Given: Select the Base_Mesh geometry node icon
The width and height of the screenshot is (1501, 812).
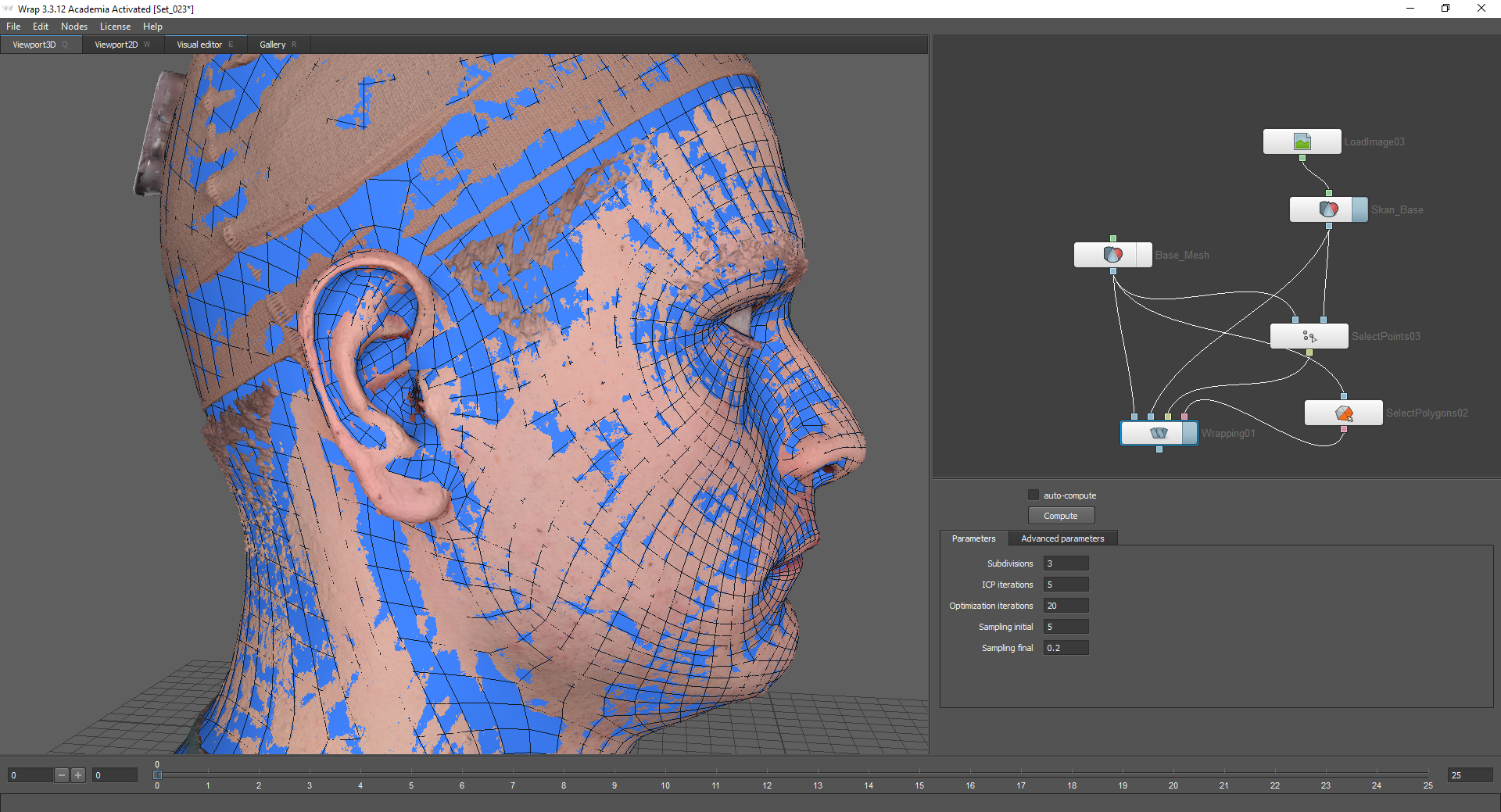Looking at the screenshot, I should 1112,255.
